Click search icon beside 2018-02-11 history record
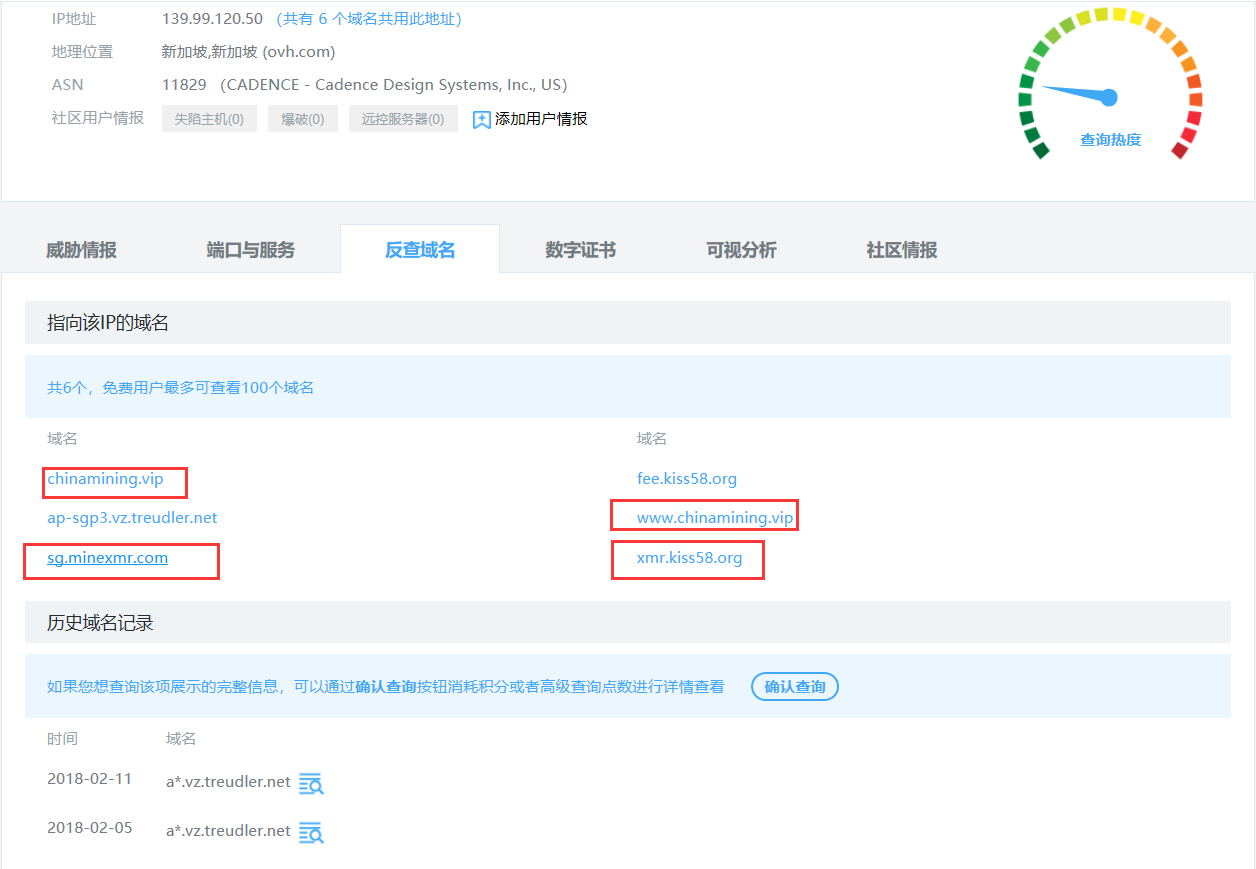1256x869 pixels. coord(311,784)
